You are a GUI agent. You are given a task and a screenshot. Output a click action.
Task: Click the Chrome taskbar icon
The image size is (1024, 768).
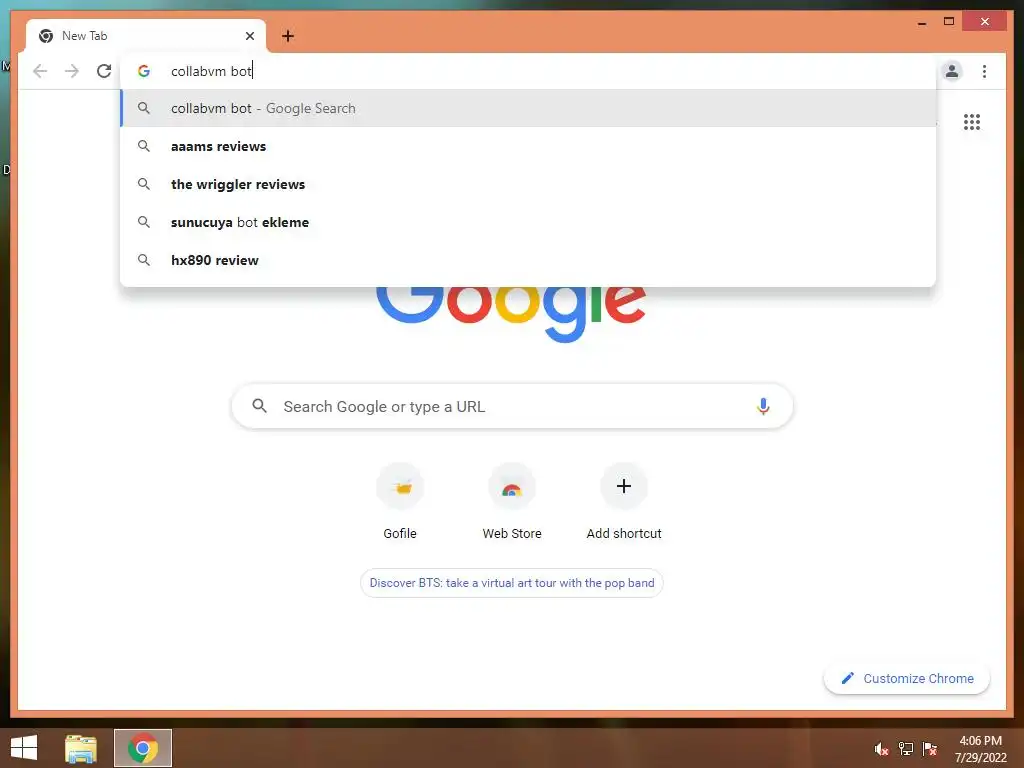click(143, 748)
